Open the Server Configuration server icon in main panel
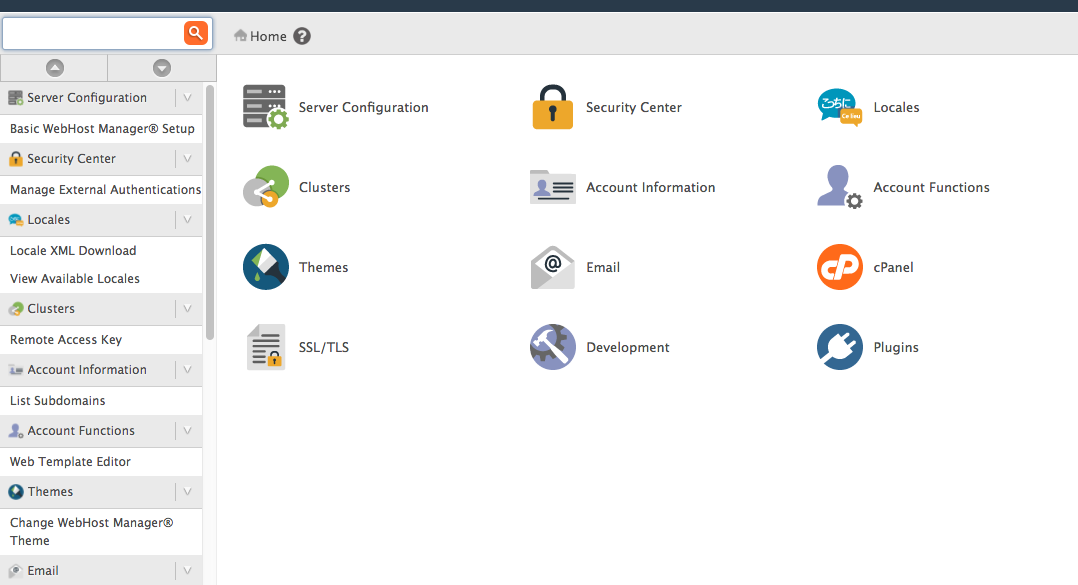This screenshot has height=585, width=1078. pos(265,107)
